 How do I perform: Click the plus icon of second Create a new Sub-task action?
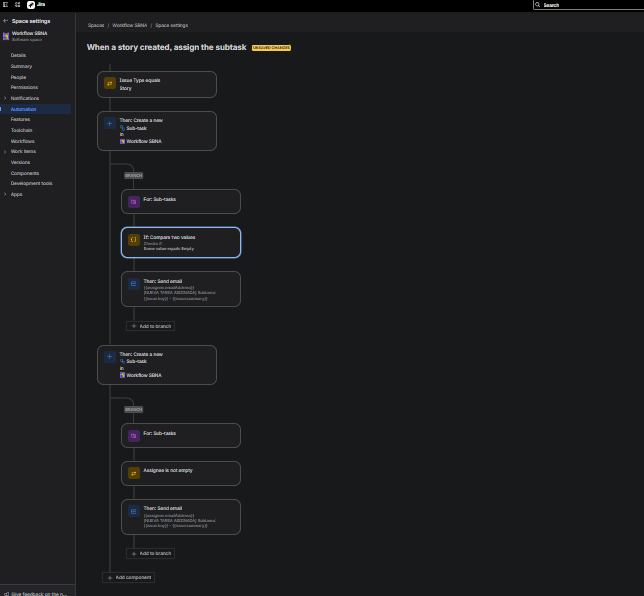[x=110, y=357]
